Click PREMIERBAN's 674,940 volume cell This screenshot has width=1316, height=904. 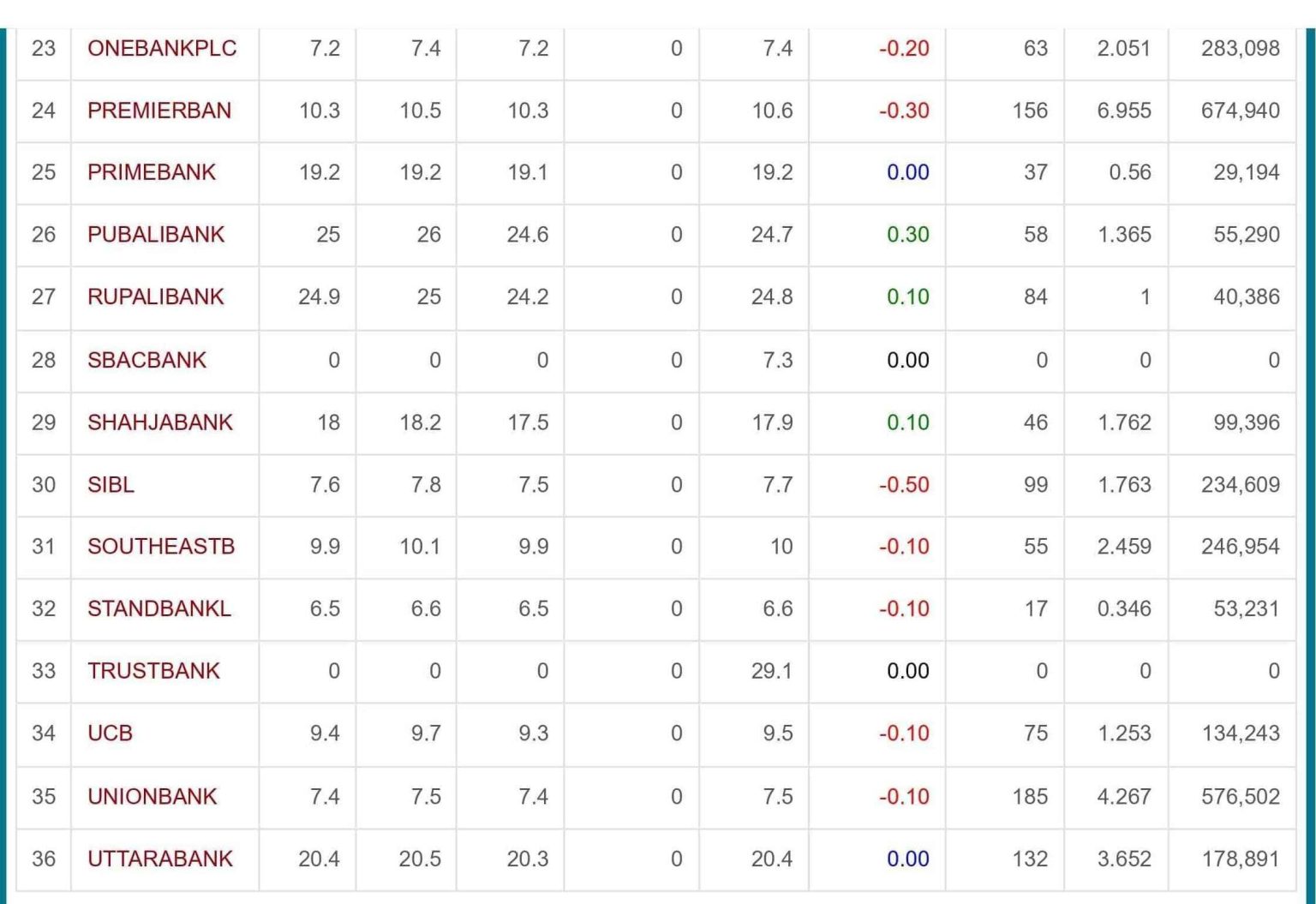[1240, 111]
